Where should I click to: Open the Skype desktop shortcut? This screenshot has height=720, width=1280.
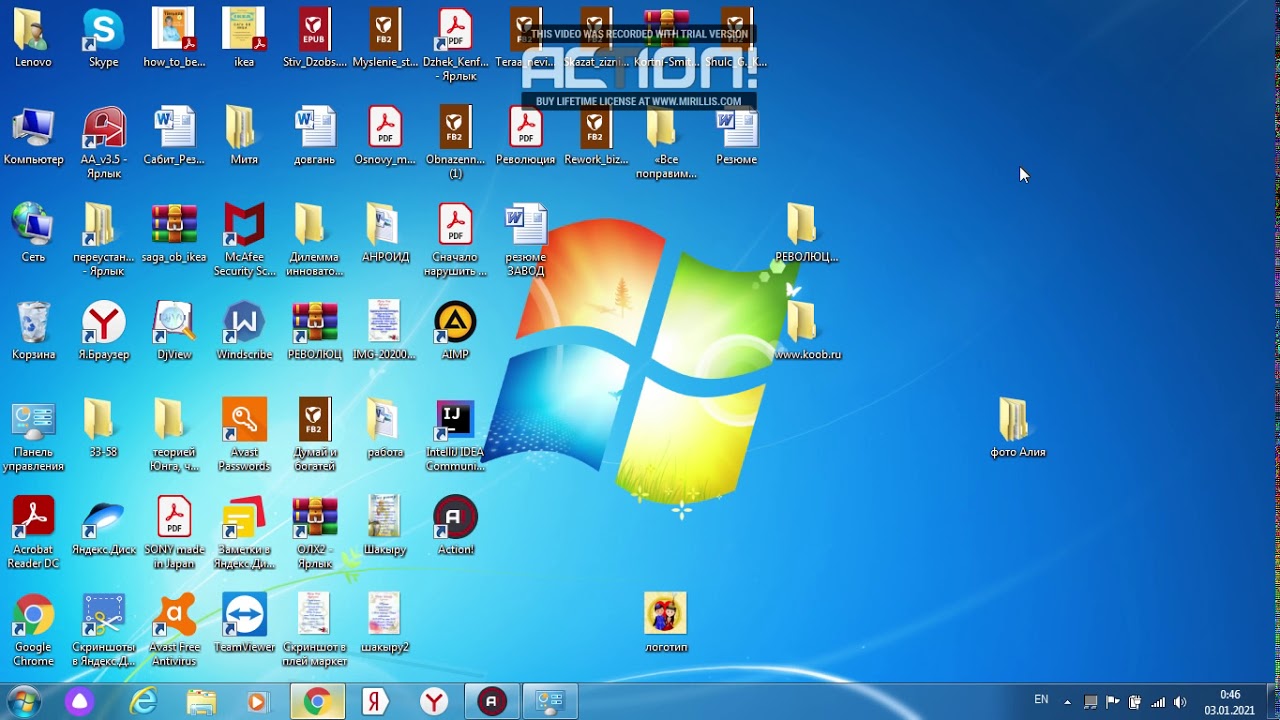[x=103, y=37]
